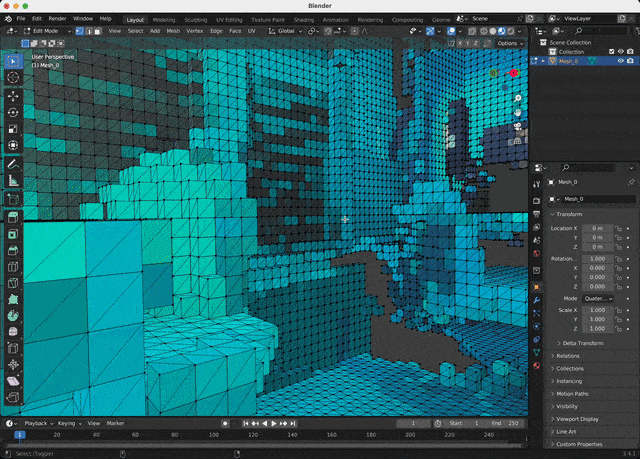Switch to Modeling workspace tab
640x459 pixels.
tap(164, 20)
